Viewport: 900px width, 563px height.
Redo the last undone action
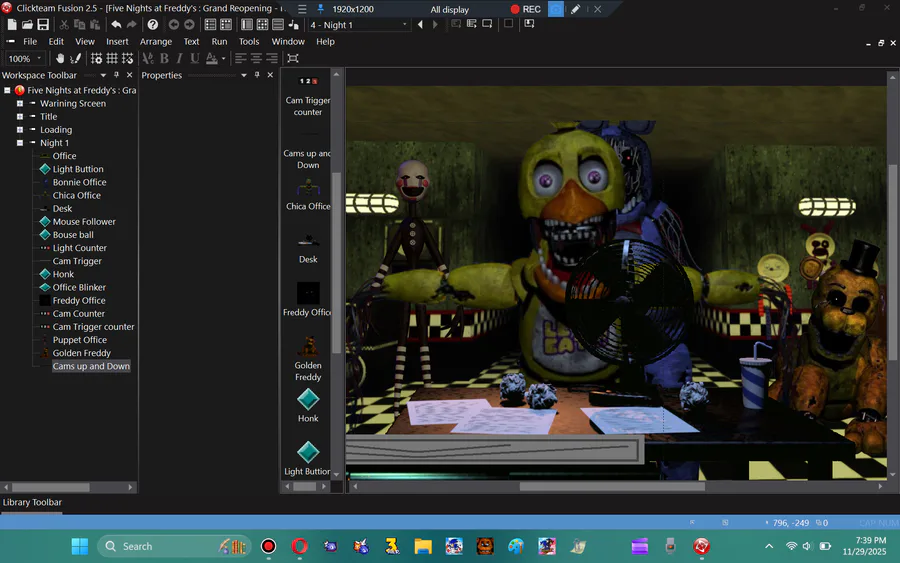pyautogui.click(x=131, y=25)
